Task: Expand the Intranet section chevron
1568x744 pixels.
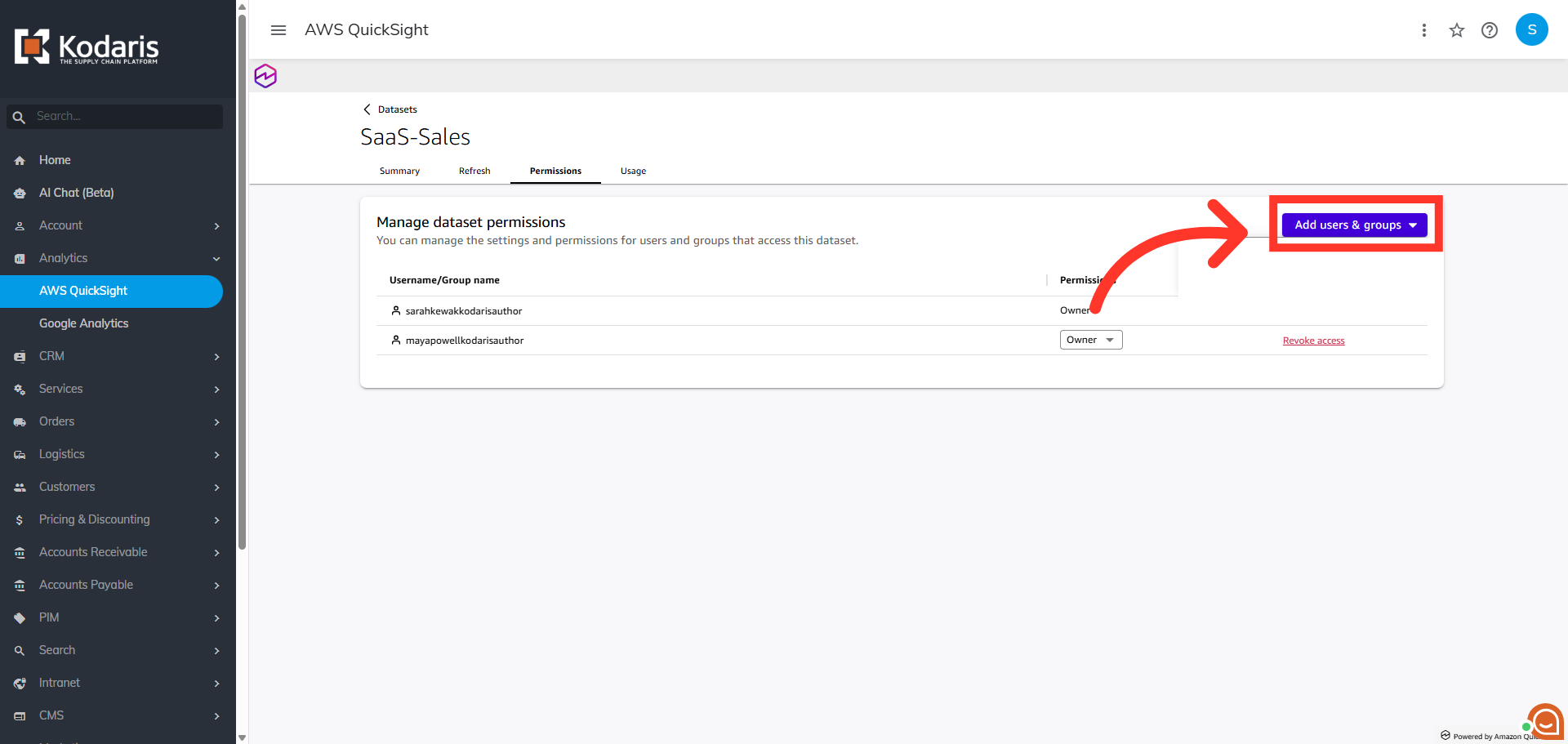Action: click(x=216, y=684)
